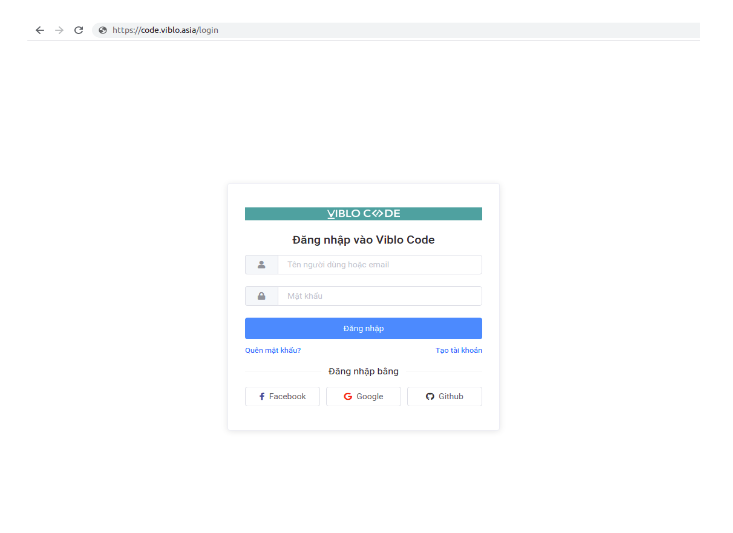Open the Quên mật khẩu? link
The width and height of the screenshot is (733, 533).
pyautogui.click(x=273, y=350)
